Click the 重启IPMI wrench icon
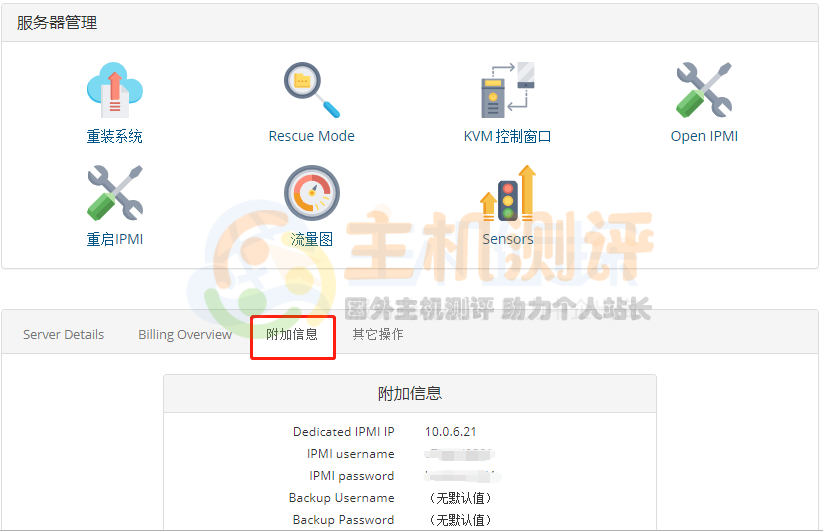 click(x=114, y=193)
